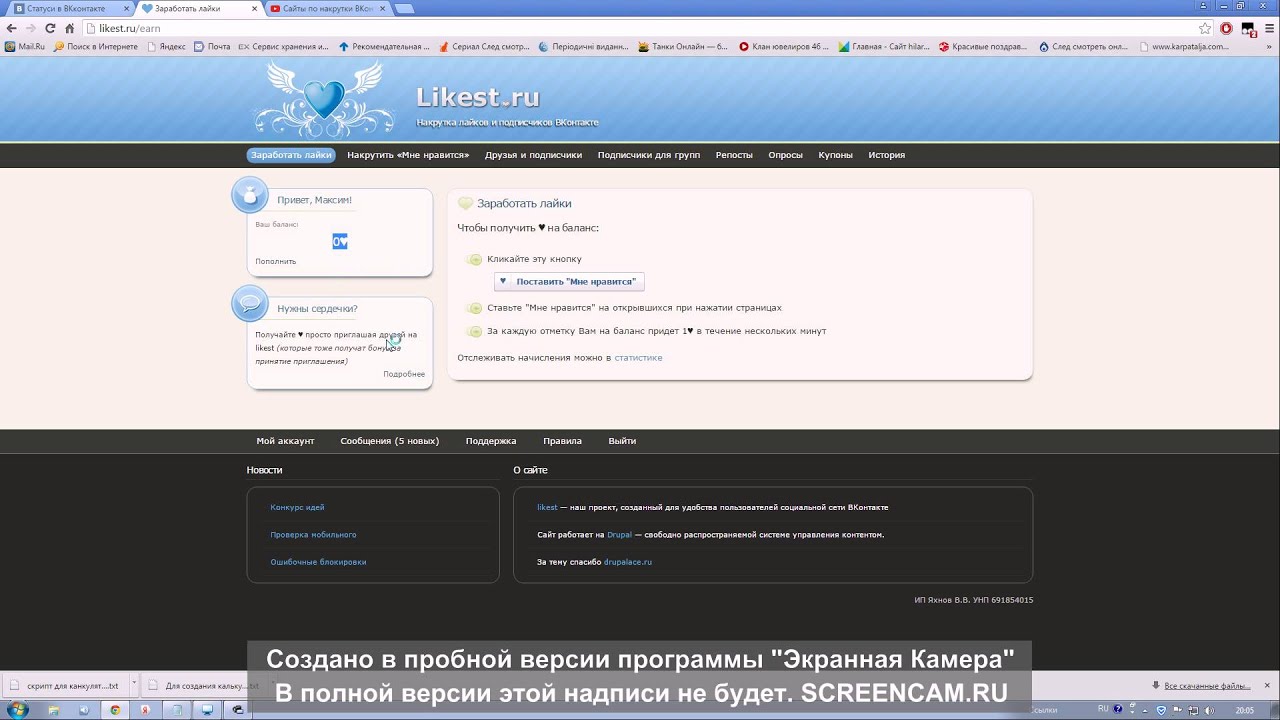This screenshot has height=720, width=1280.
Task: Reload the page with refresh icon
Action: [x=50, y=28]
